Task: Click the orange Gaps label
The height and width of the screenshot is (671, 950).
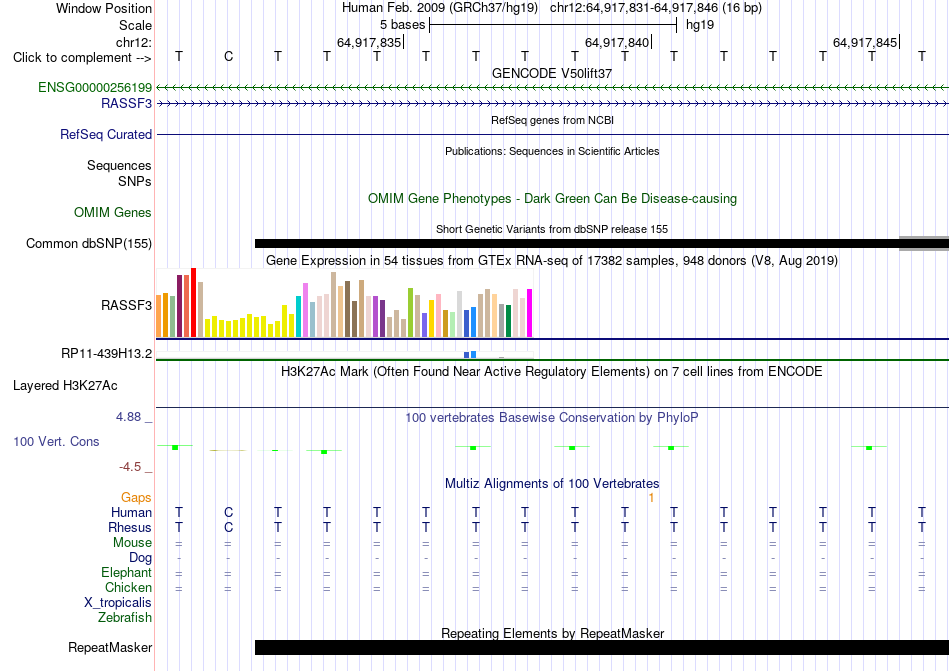Action: (136, 497)
